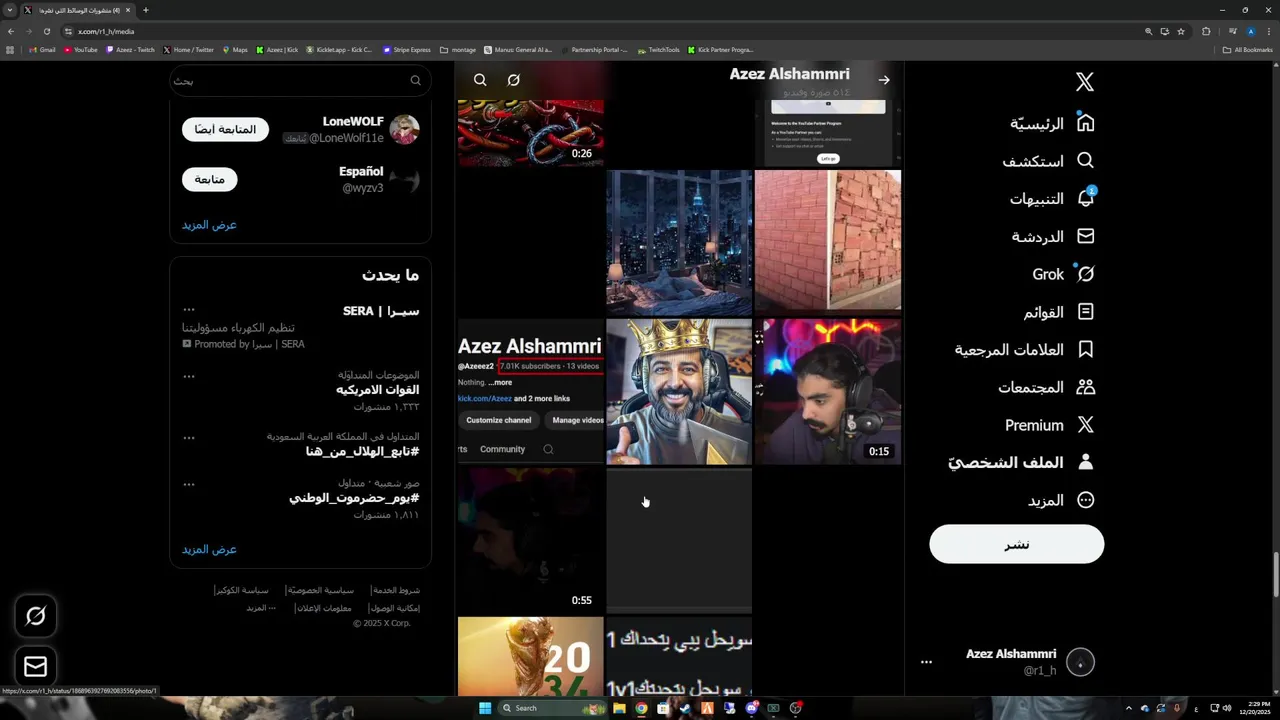
Task: Follow back LoneWOLF
Action: (225, 130)
